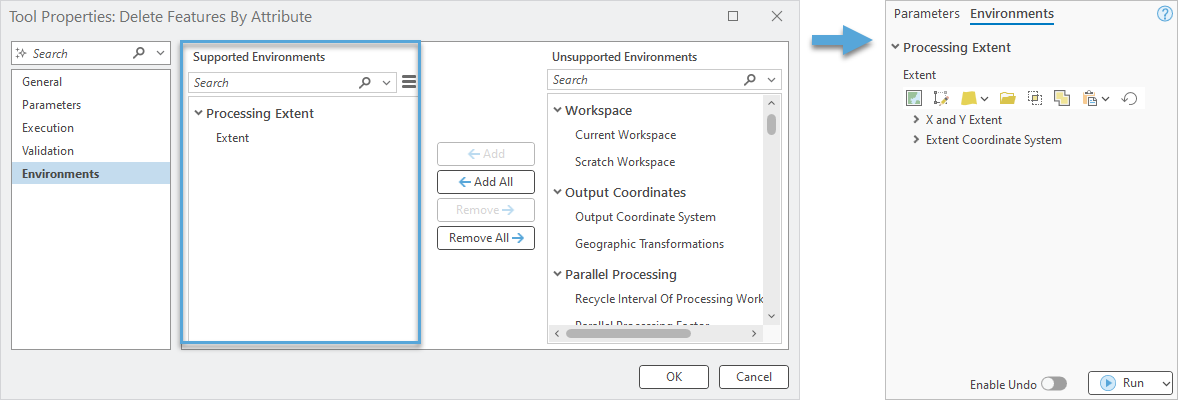Select the General page

coord(91,82)
